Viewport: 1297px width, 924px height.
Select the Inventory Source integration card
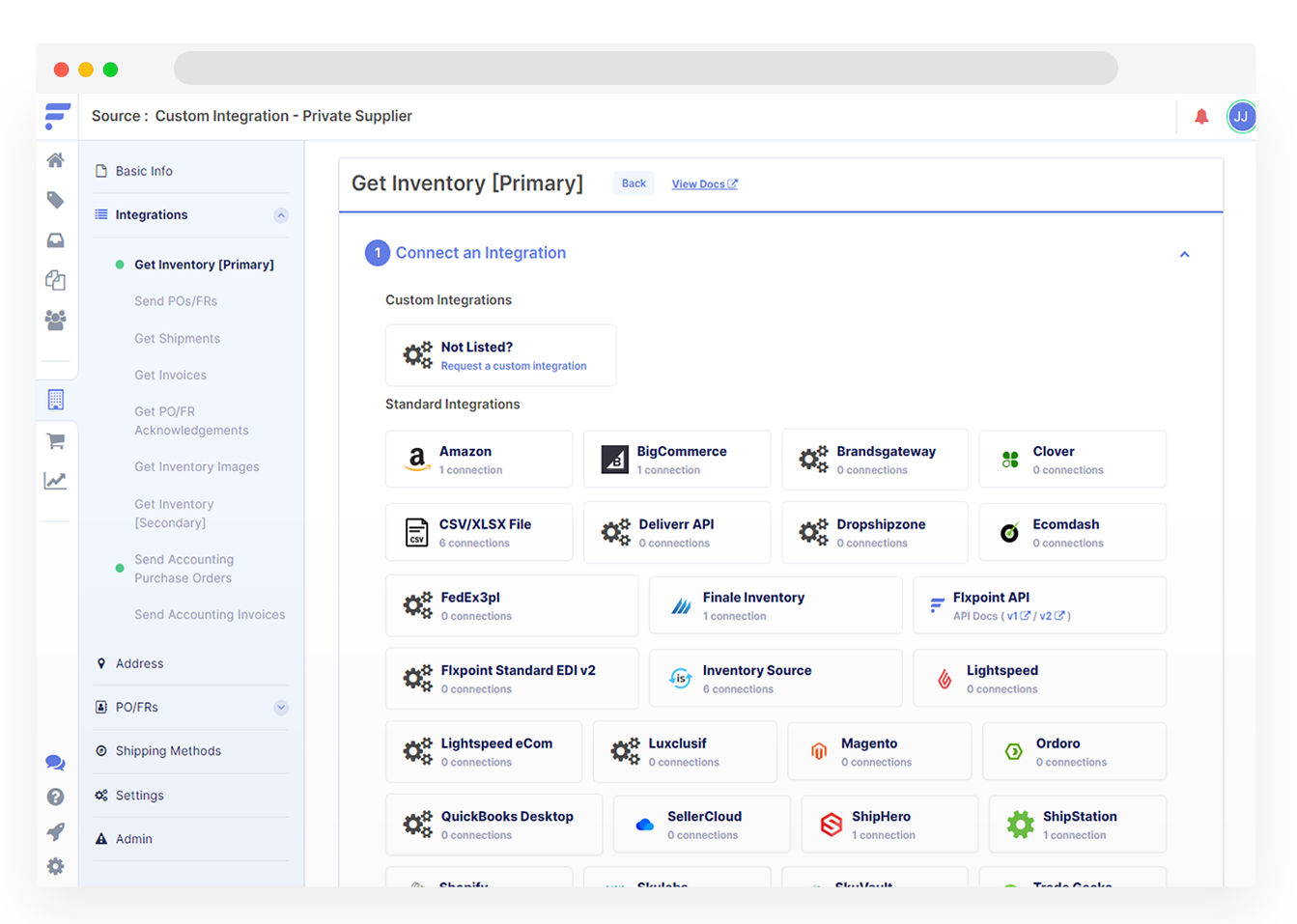pos(775,679)
